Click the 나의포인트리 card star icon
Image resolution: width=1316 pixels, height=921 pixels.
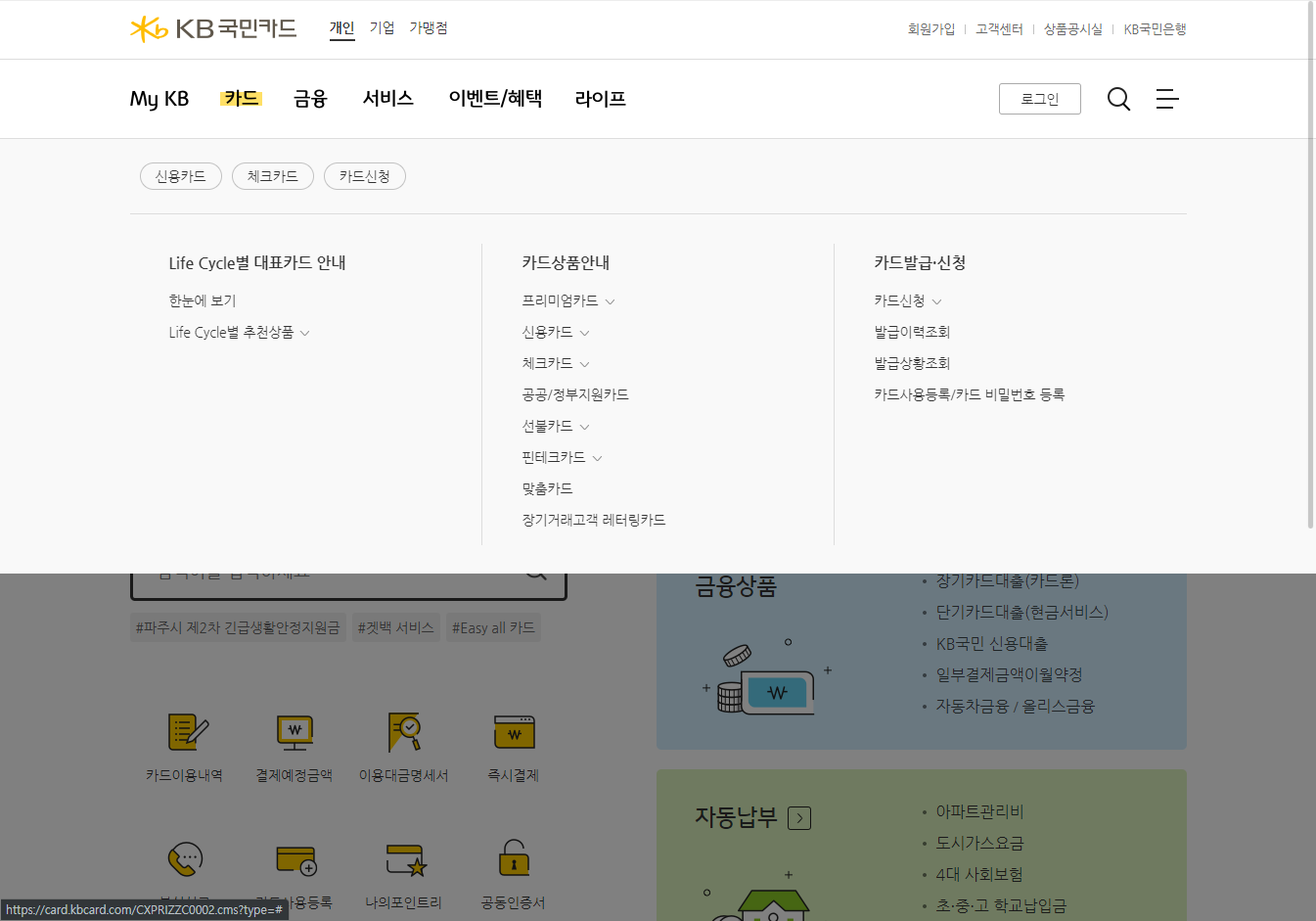[405, 860]
